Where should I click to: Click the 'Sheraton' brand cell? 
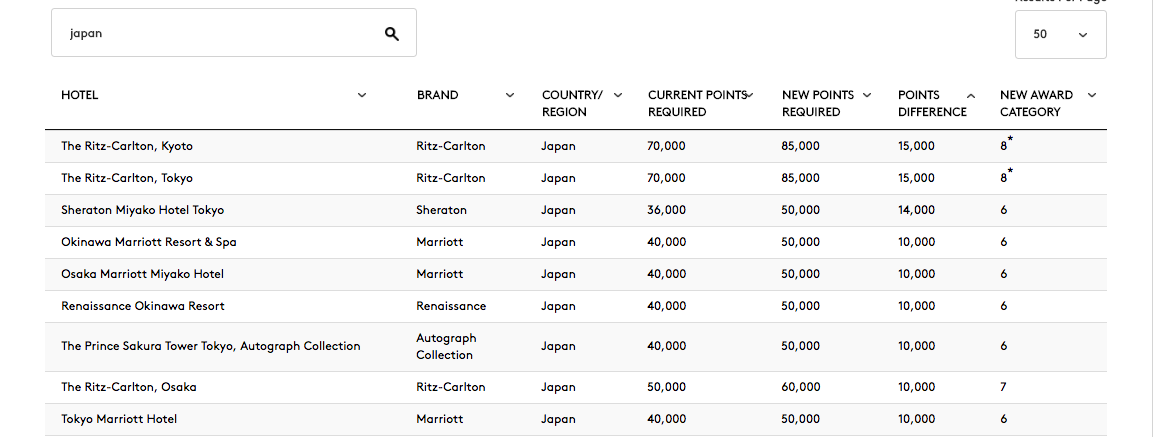click(441, 210)
